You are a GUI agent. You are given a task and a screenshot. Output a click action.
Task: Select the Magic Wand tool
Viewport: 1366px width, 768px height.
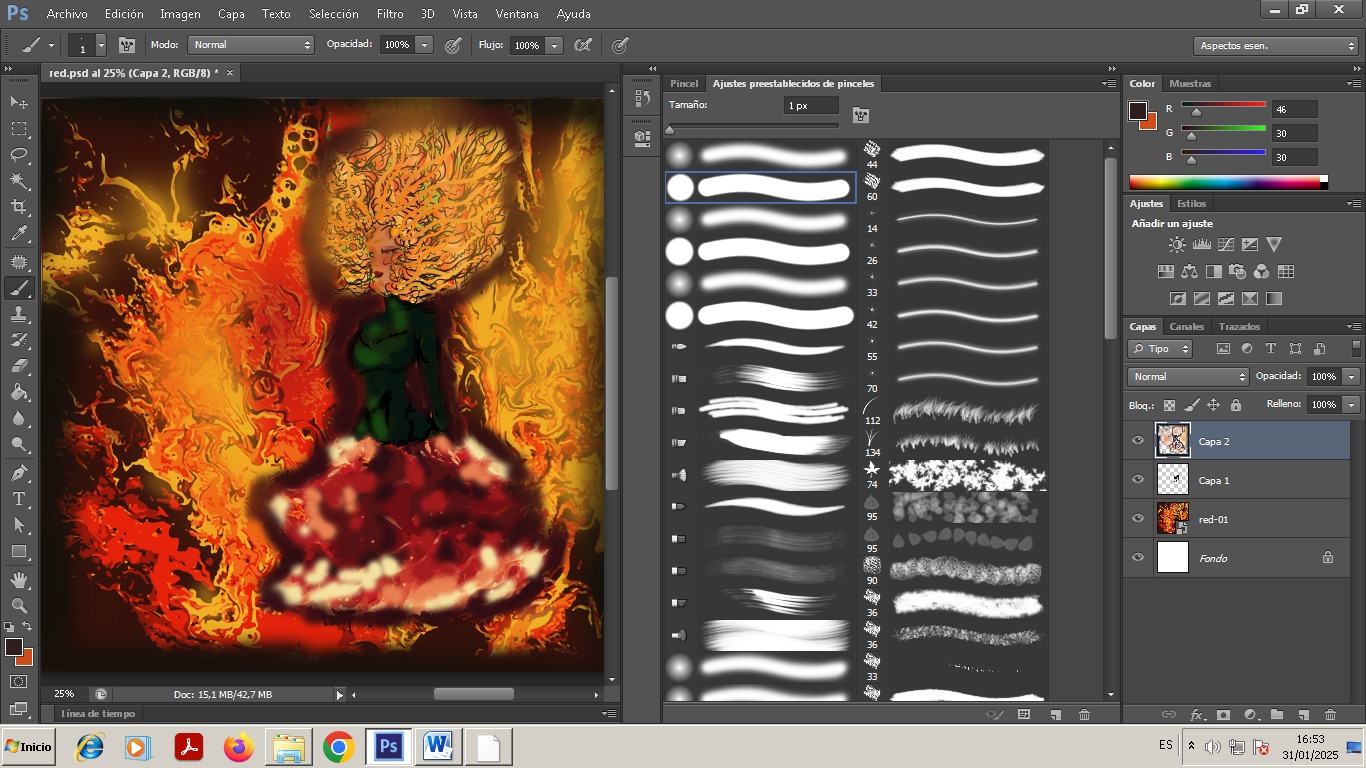[x=19, y=181]
